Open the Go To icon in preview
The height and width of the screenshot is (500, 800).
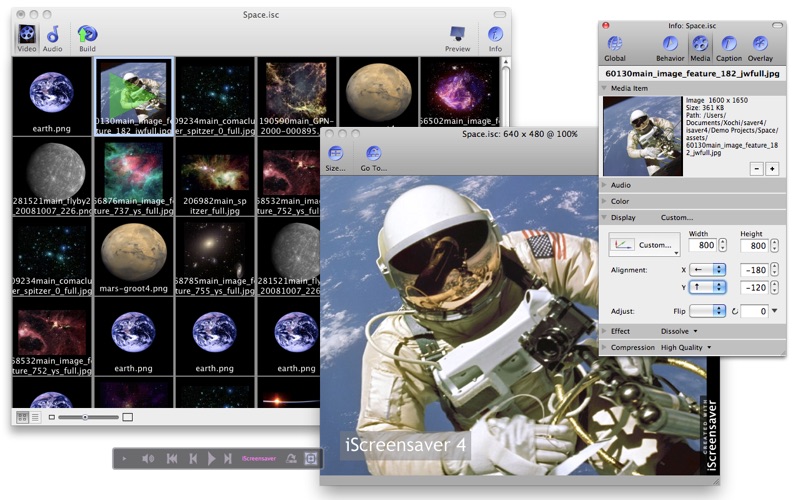click(373, 158)
